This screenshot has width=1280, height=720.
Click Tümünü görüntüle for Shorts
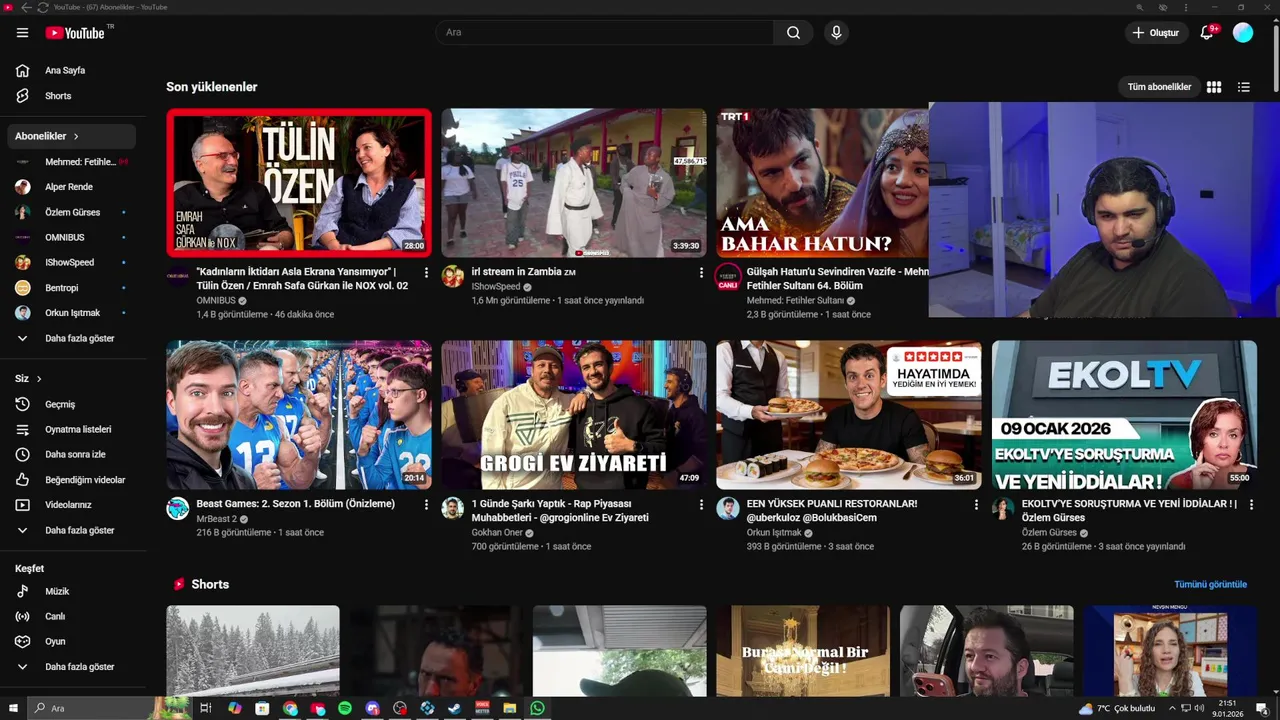click(1211, 584)
